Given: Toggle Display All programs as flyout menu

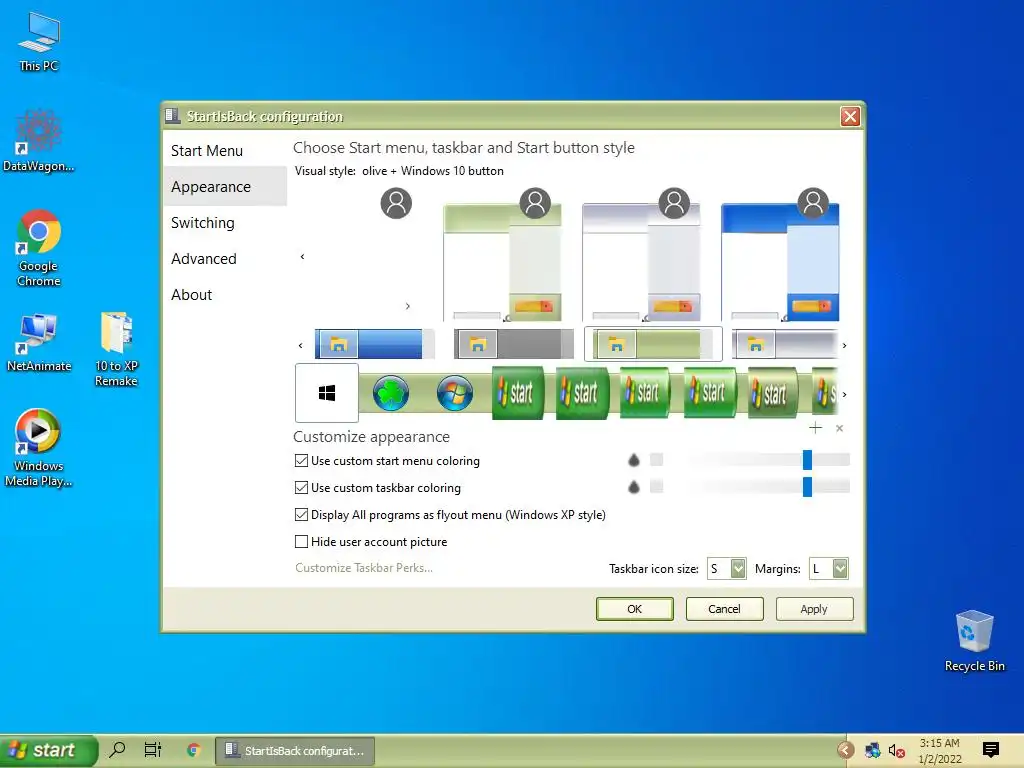Looking at the screenshot, I should pos(301,515).
